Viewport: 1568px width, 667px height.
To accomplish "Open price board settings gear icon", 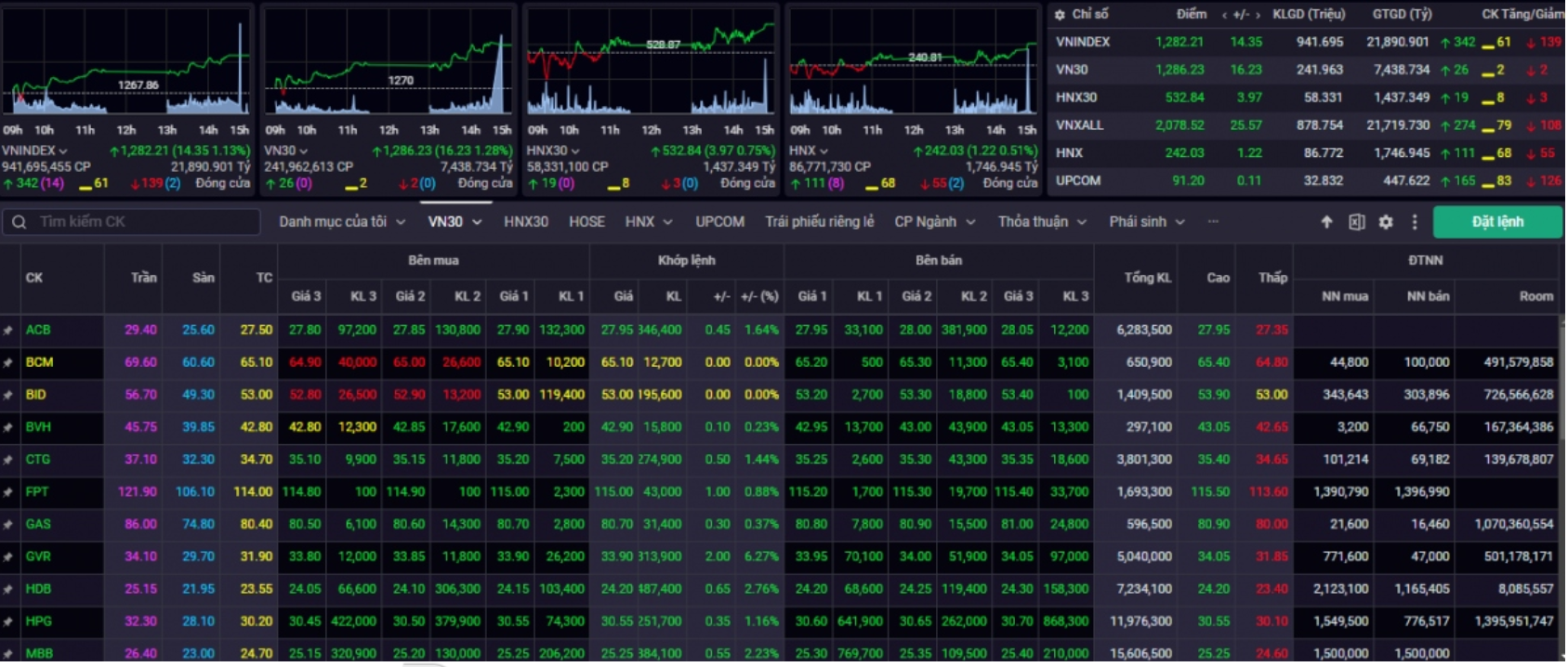I will point(1386,222).
